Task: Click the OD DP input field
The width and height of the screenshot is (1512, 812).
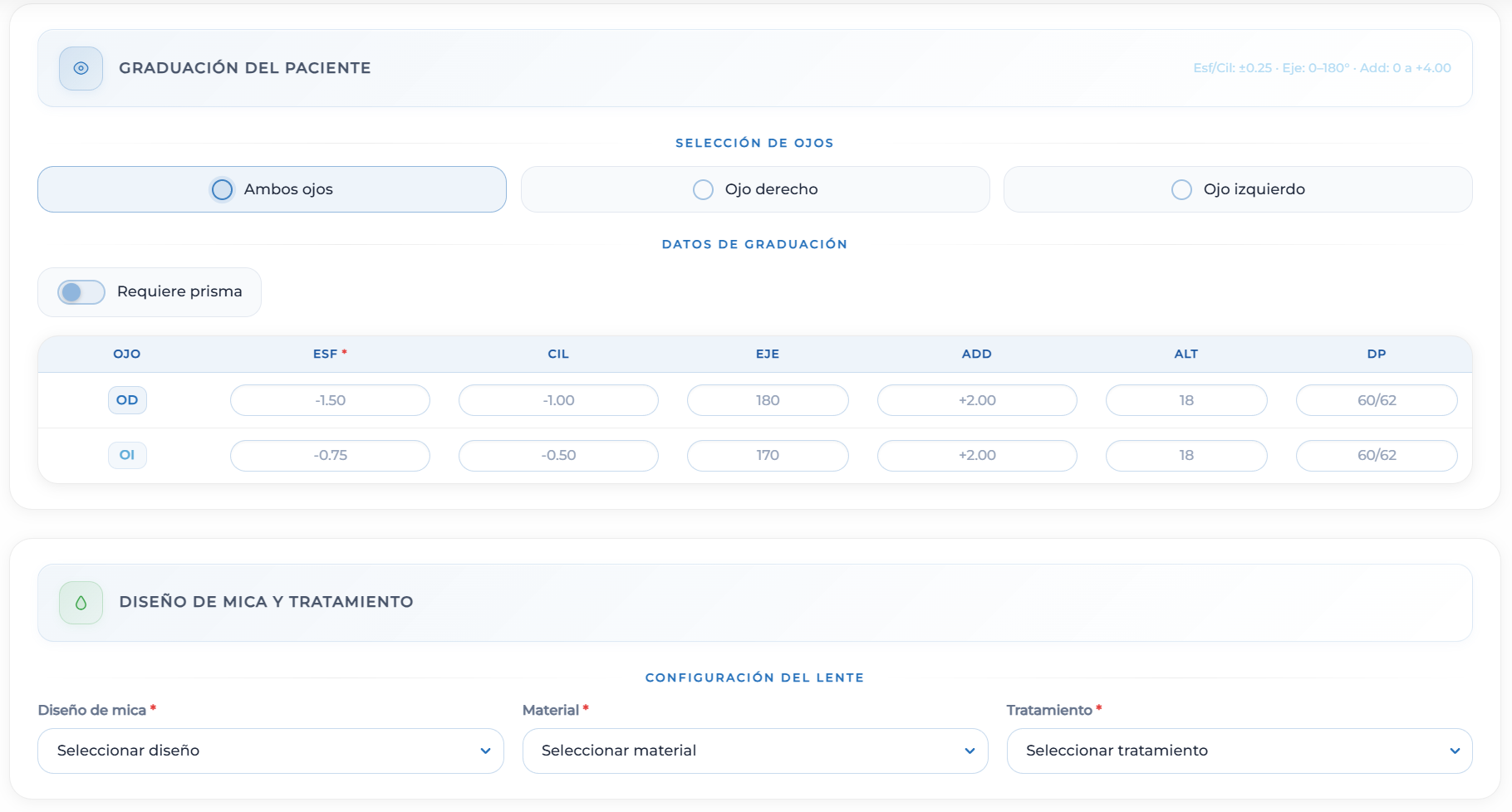Action: click(x=1377, y=400)
